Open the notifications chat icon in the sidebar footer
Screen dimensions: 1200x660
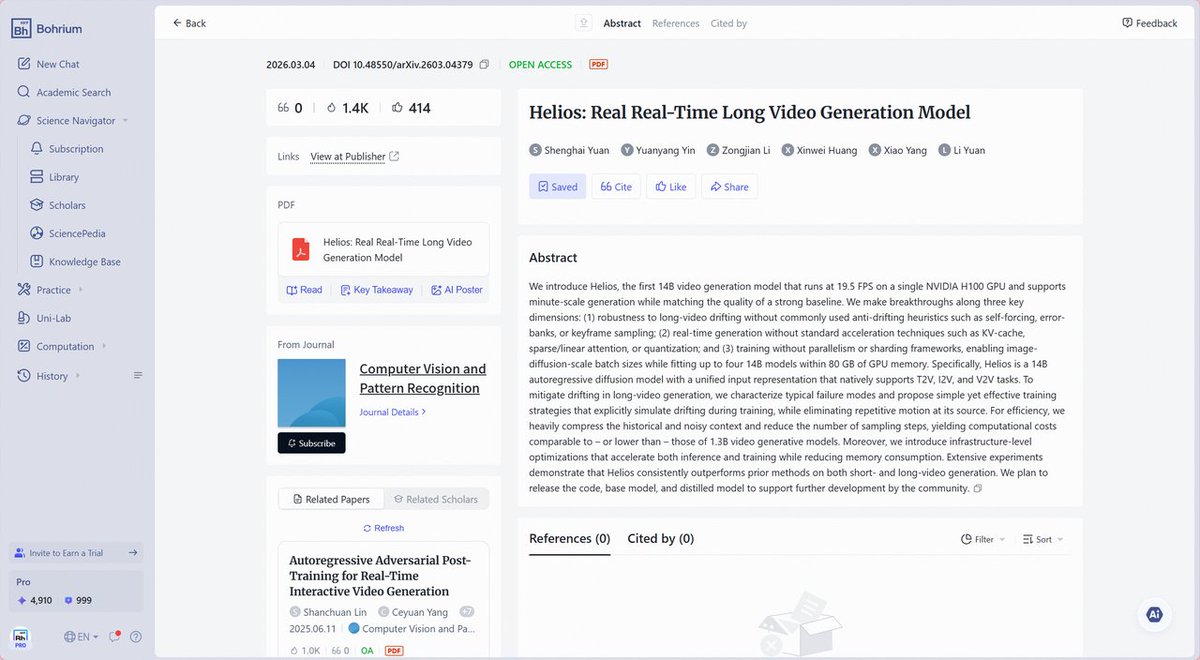115,637
